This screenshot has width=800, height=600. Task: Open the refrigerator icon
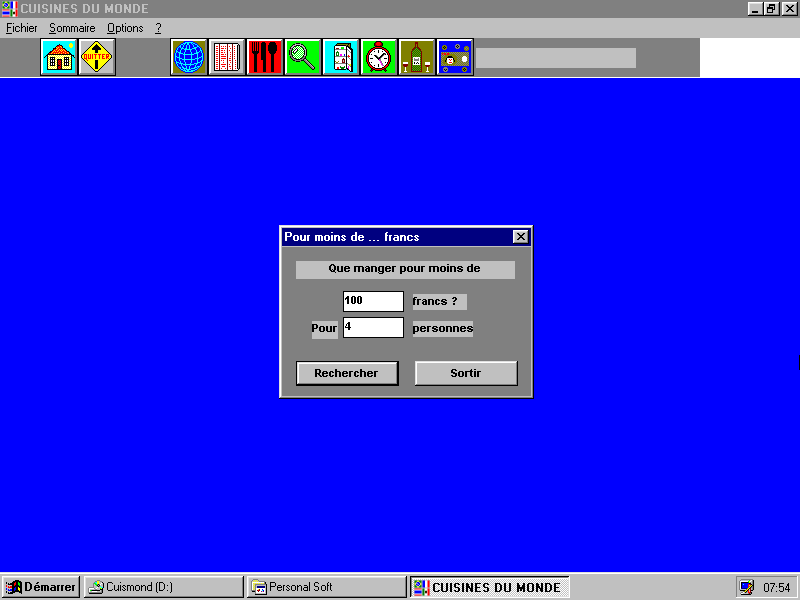341,57
